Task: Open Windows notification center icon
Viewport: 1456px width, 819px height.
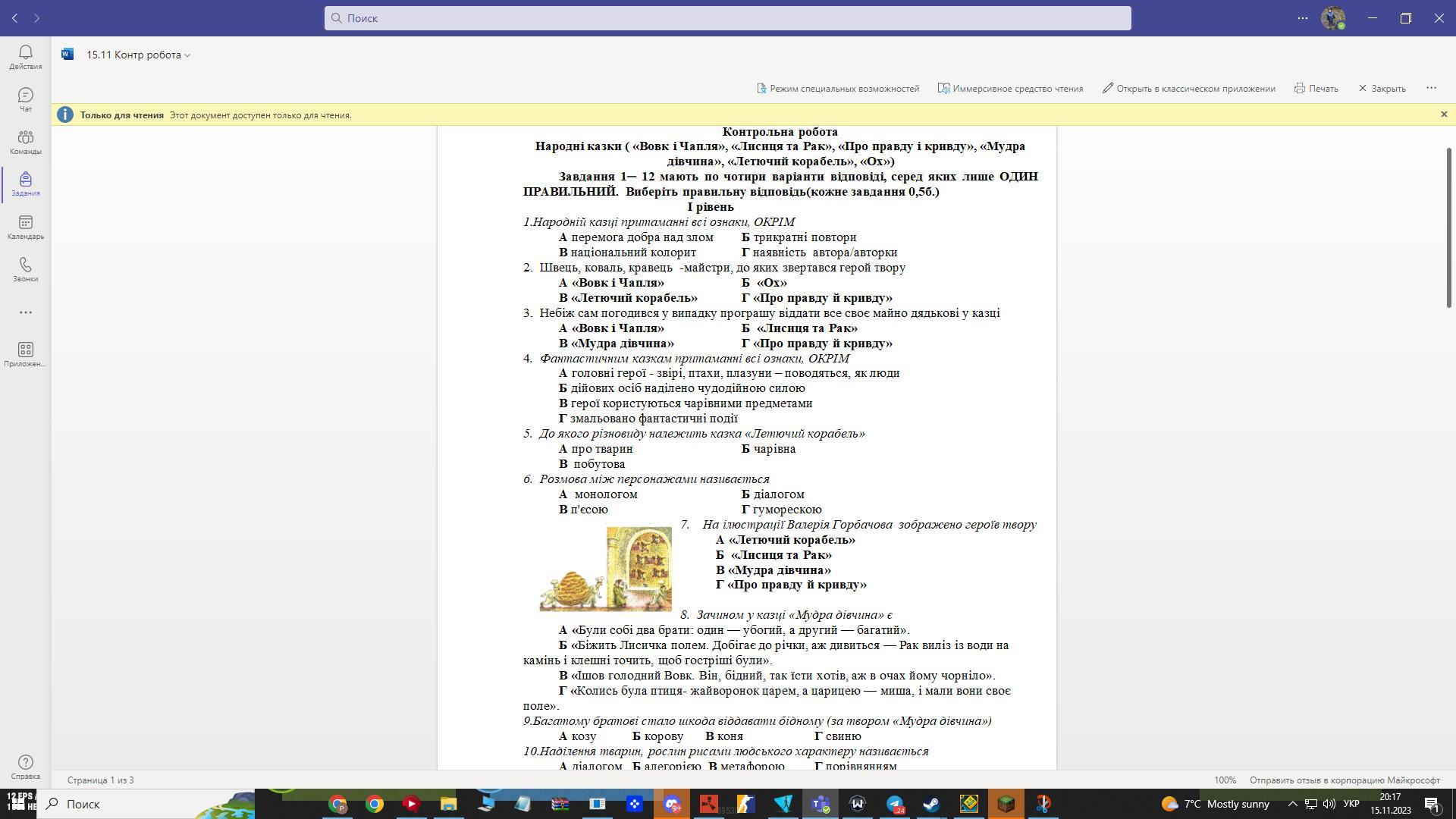Action: pyautogui.click(x=1432, y=804)
